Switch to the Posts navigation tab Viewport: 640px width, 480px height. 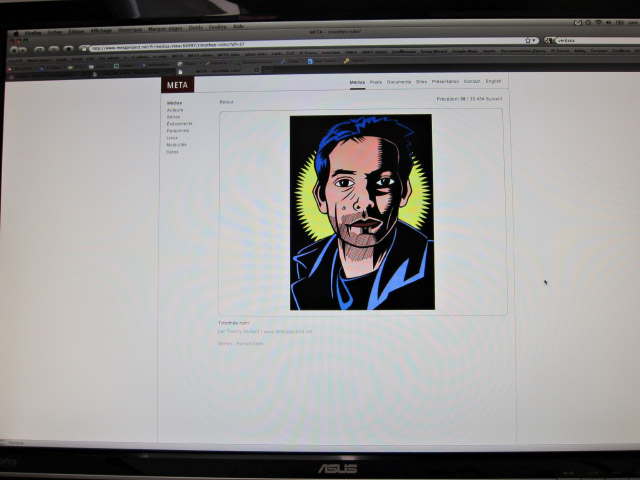[376, 82]
